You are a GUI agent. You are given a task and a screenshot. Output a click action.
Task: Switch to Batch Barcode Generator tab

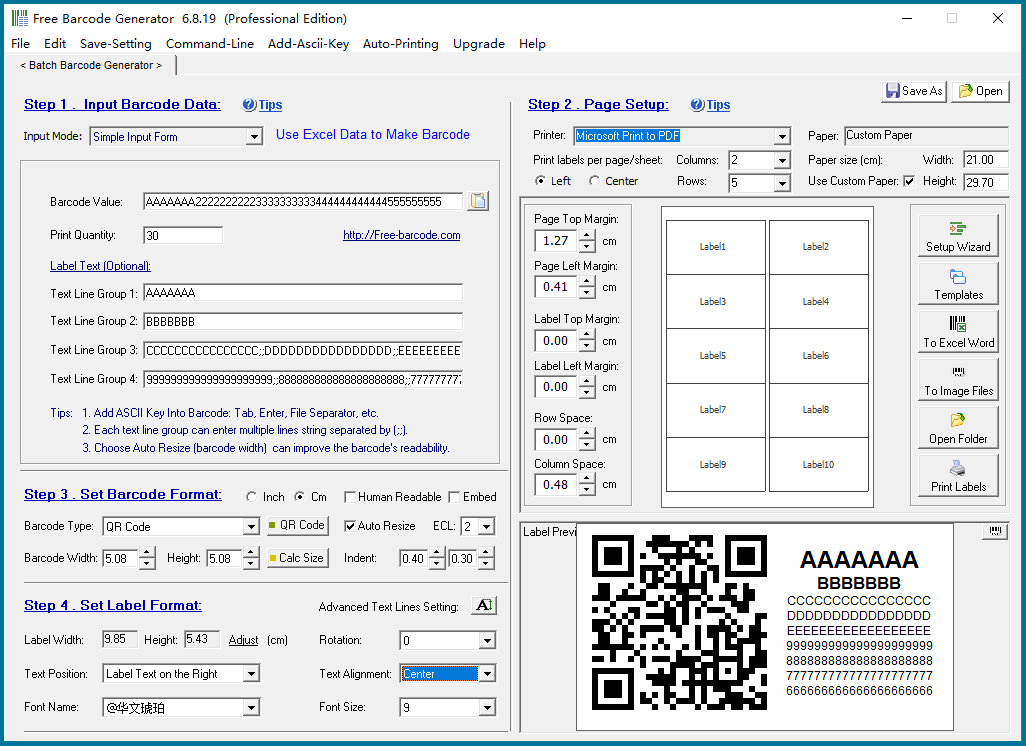coord(91,65)
